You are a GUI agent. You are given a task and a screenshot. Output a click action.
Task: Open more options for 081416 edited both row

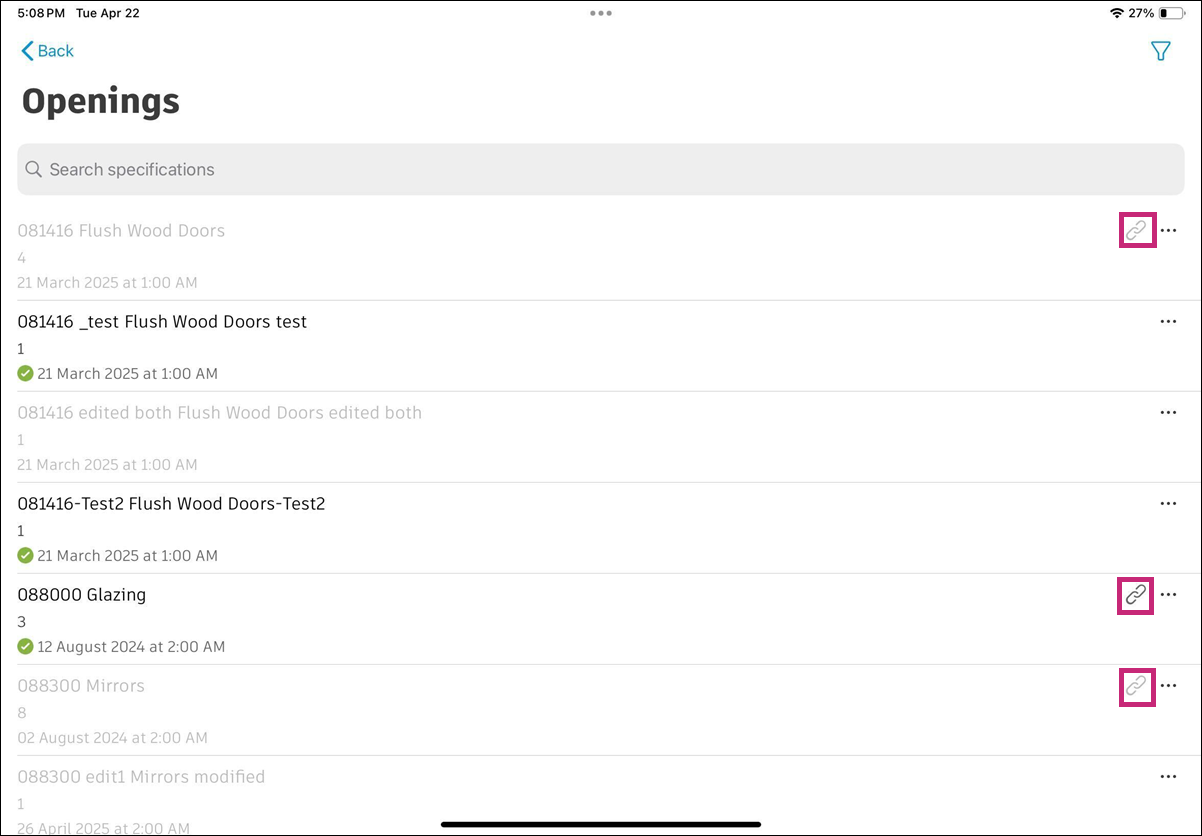click(x=1168, y=413)
